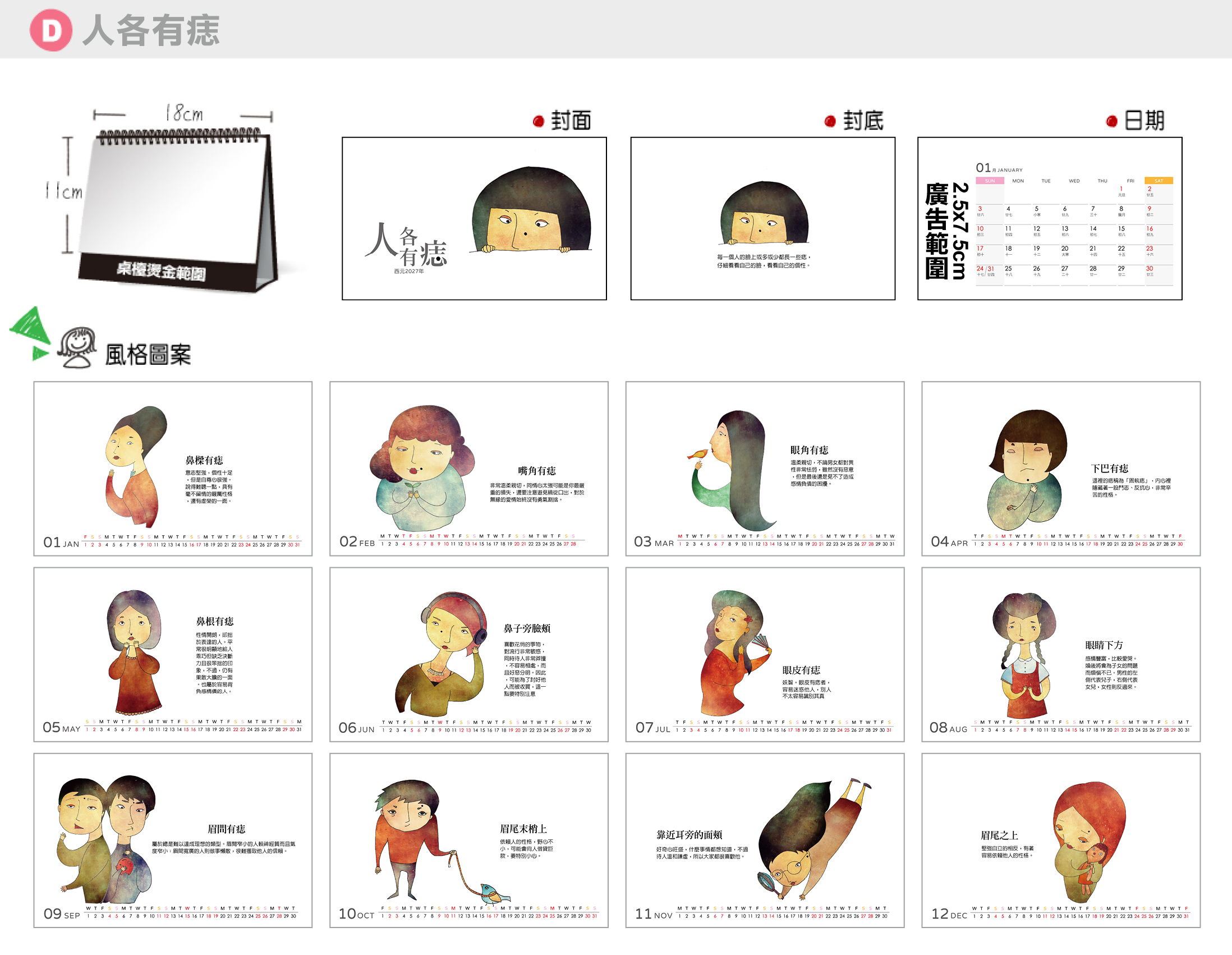Viewport: 1232px width, 955px height.
Task: Click the orange SAT header in January calendar
Action: [1159, 181]
